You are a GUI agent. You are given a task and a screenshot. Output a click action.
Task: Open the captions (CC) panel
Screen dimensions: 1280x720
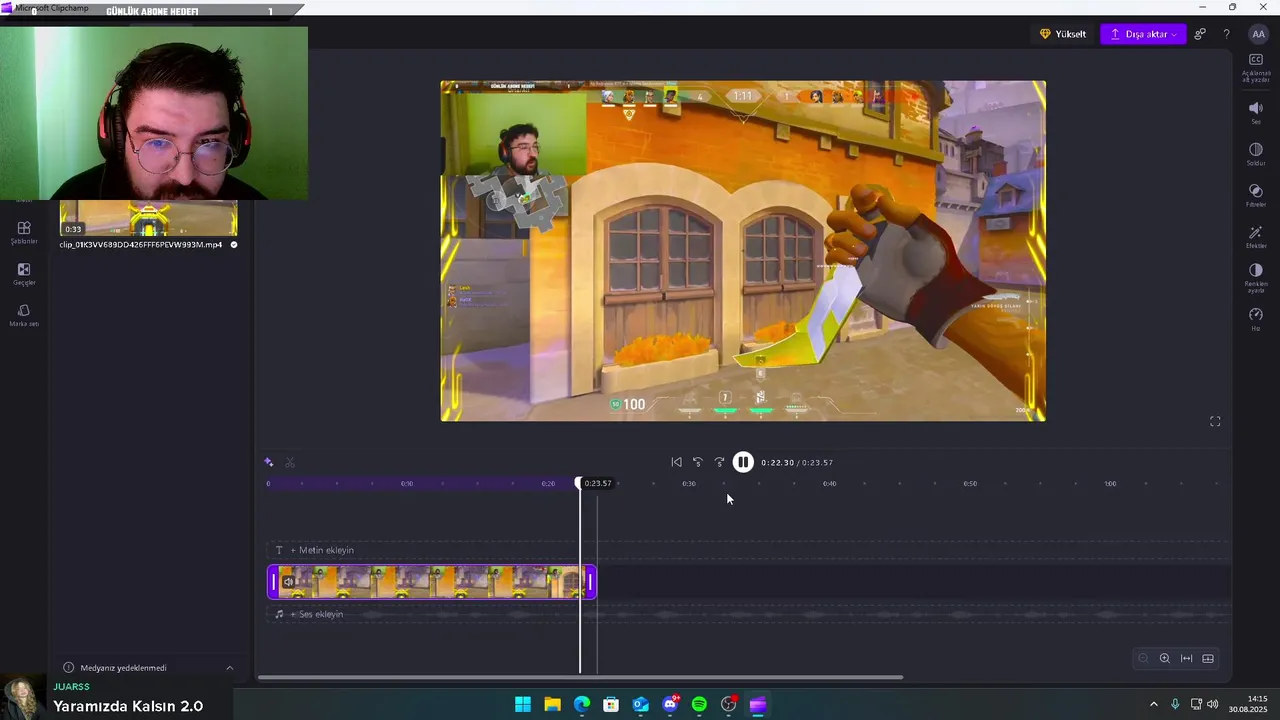(1256, 67)
